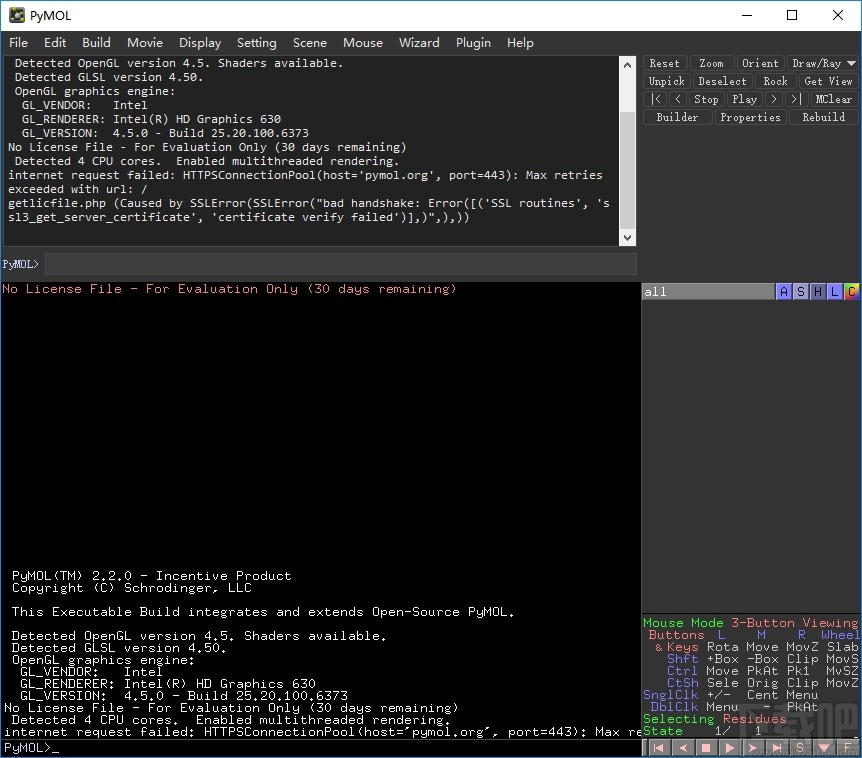Open the File menu
Image resolution: width=862 pixels, height=758 pixels.
pos(18,42)
